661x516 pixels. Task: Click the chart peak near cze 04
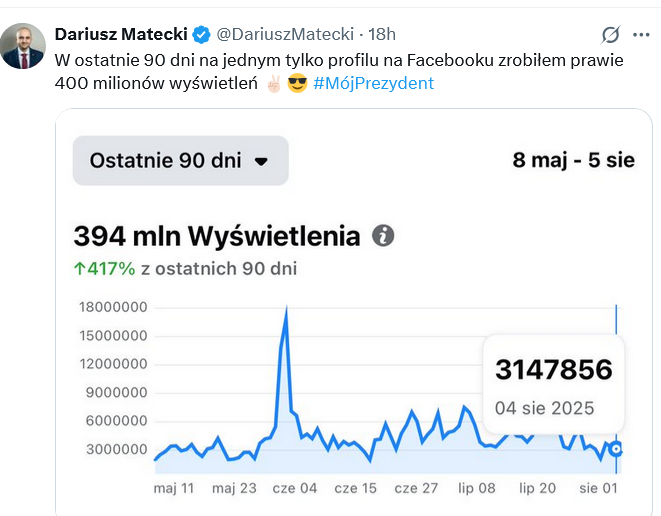287,312
